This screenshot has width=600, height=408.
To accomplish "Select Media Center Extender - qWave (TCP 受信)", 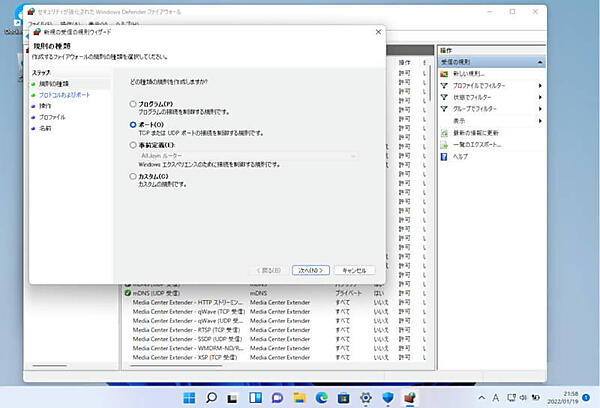I will tap(276, 312).
